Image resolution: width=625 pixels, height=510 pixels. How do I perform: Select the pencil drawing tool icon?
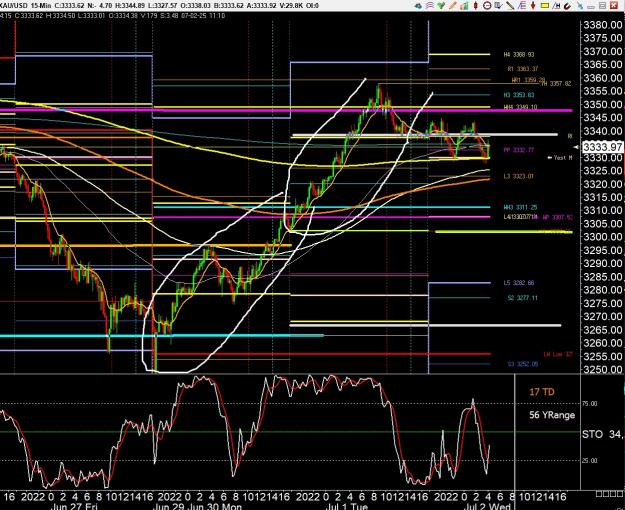tap(453, 6)
